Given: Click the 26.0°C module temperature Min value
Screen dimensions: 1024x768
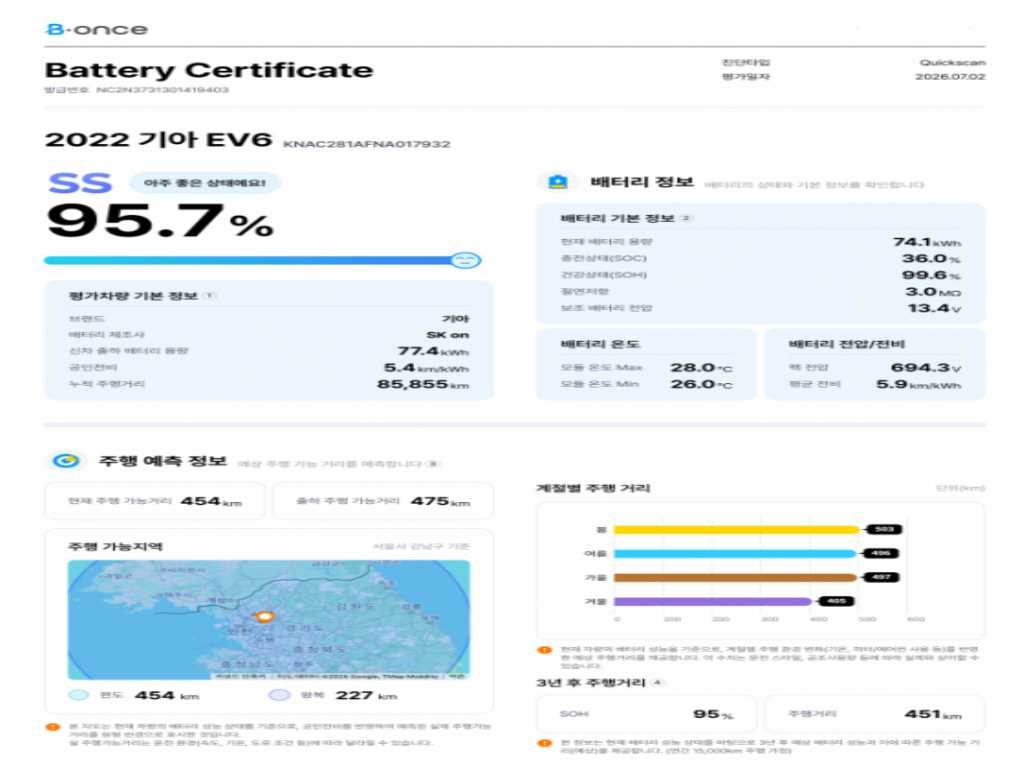Looking at the screenshot, I should (701, 384).
